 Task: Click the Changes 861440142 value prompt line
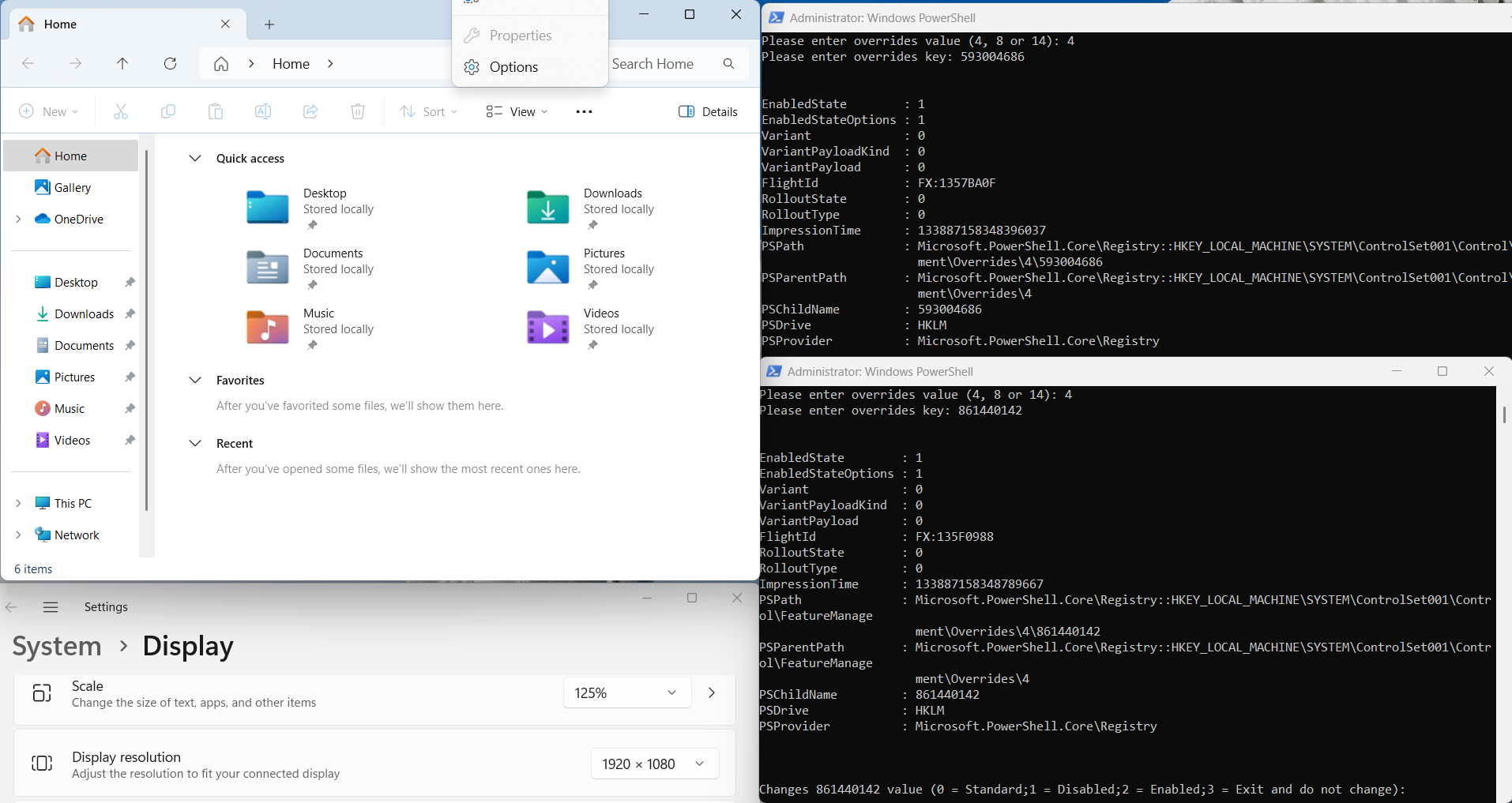[1082, 790]
